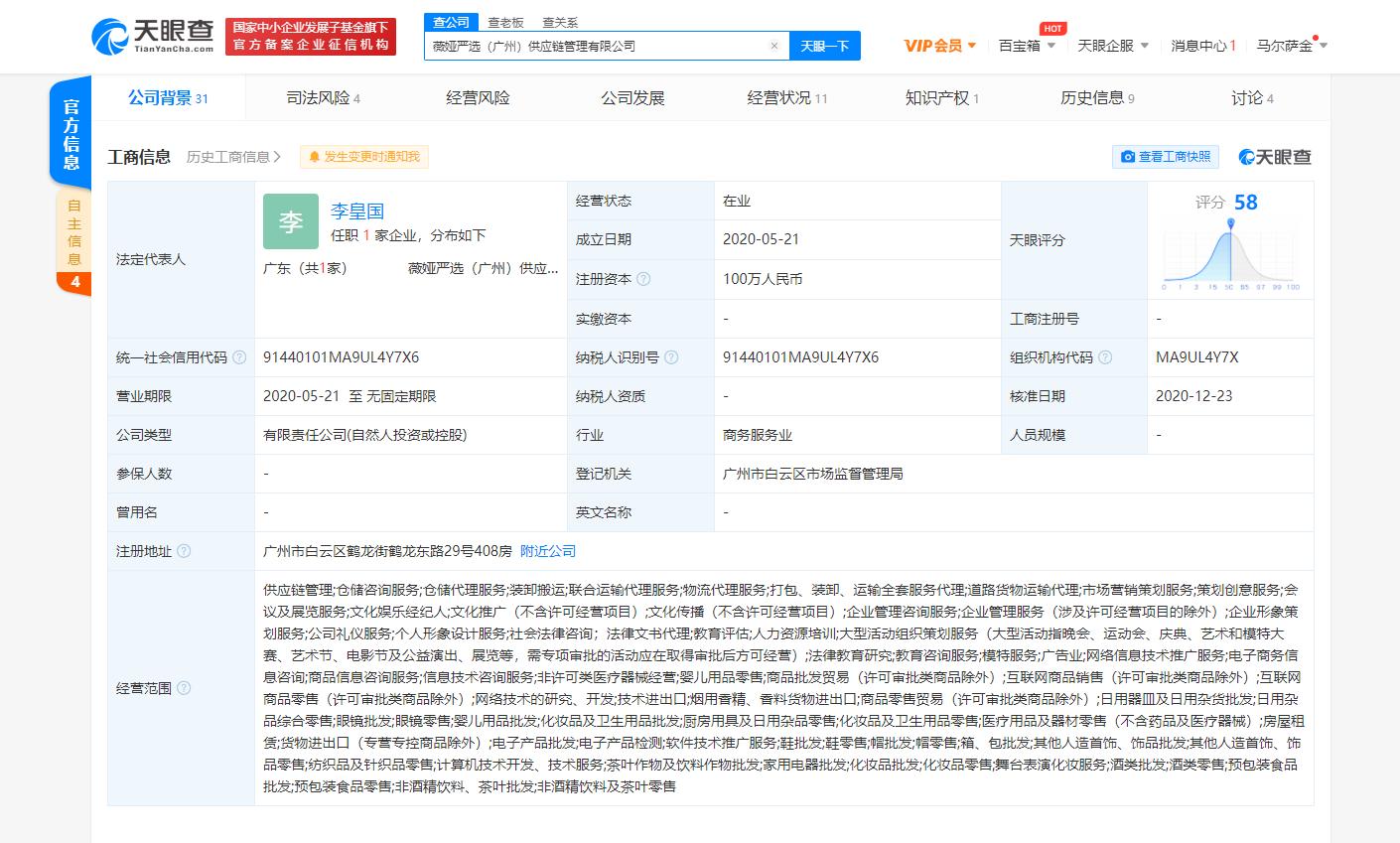Click help icon beside 注册资本
The image size is (1400, 843).
pyautogui.click(x=643, y=280)
